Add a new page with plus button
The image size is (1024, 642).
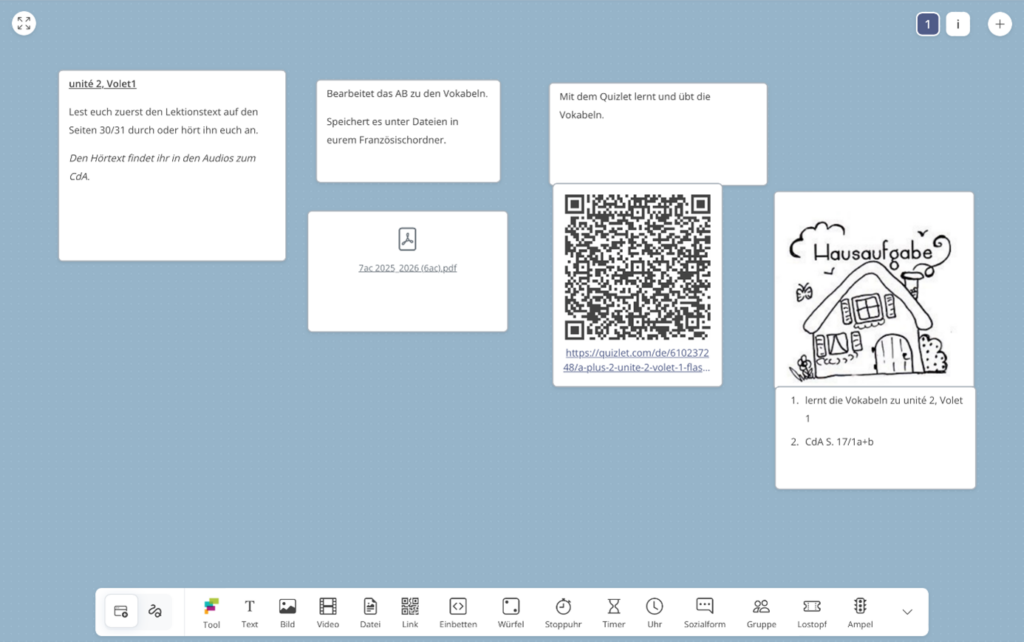click(x=999, y=24)
